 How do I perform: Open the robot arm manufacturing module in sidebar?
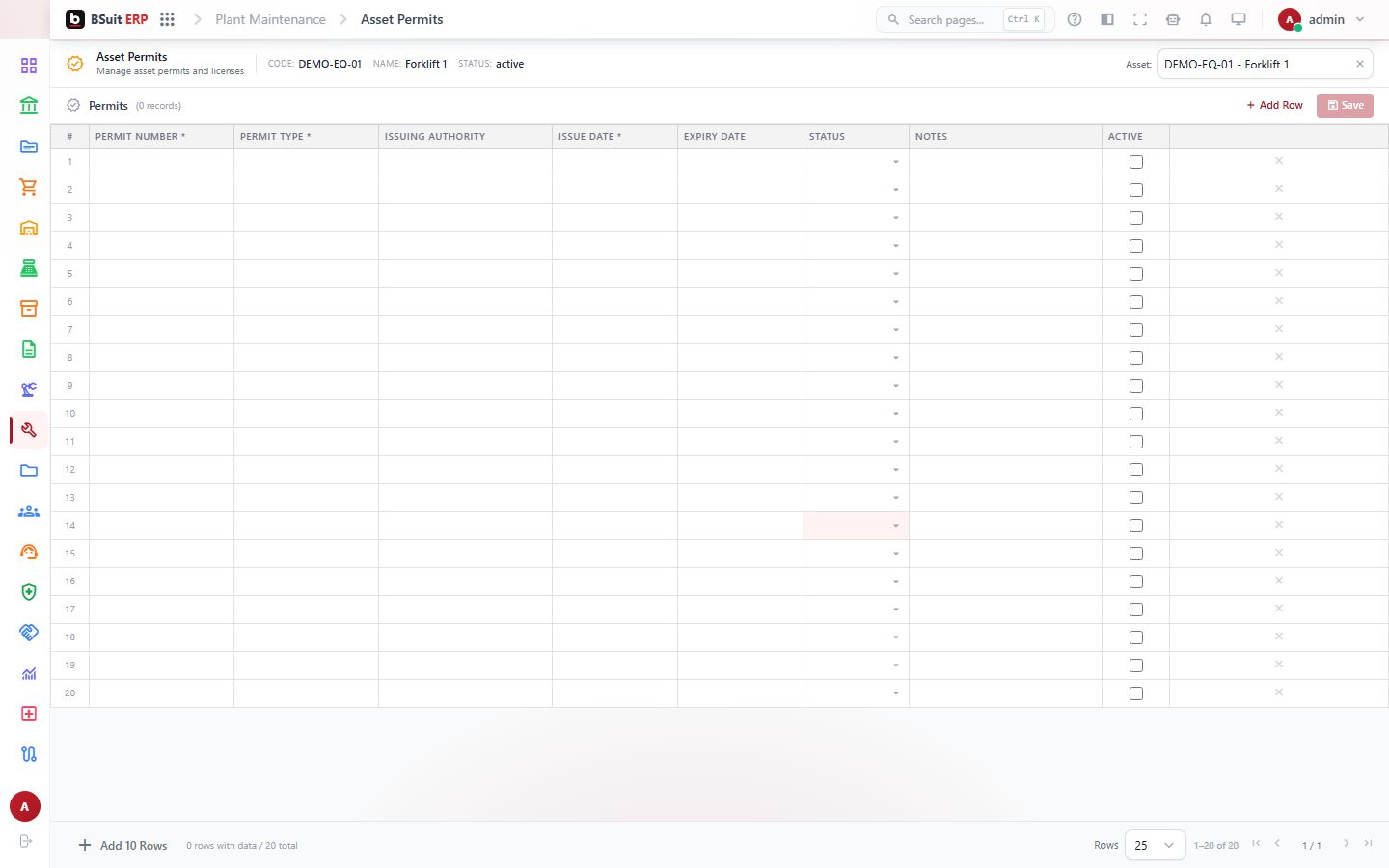tap(29, 390)
